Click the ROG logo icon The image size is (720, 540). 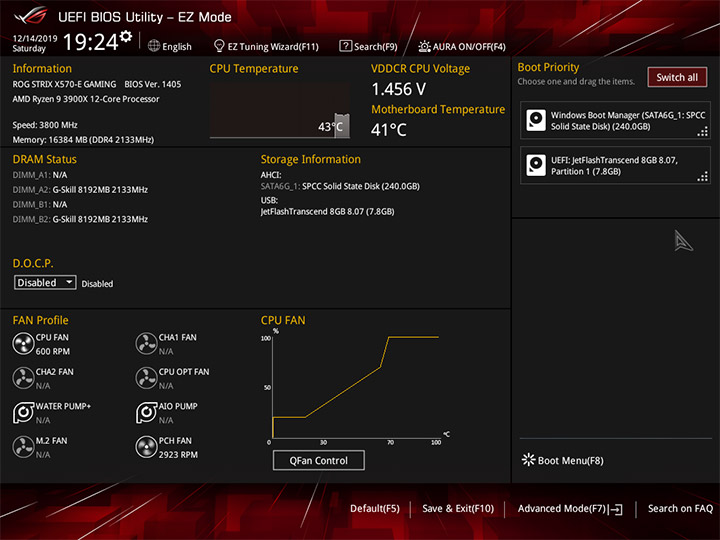click(x=31, y=16)
